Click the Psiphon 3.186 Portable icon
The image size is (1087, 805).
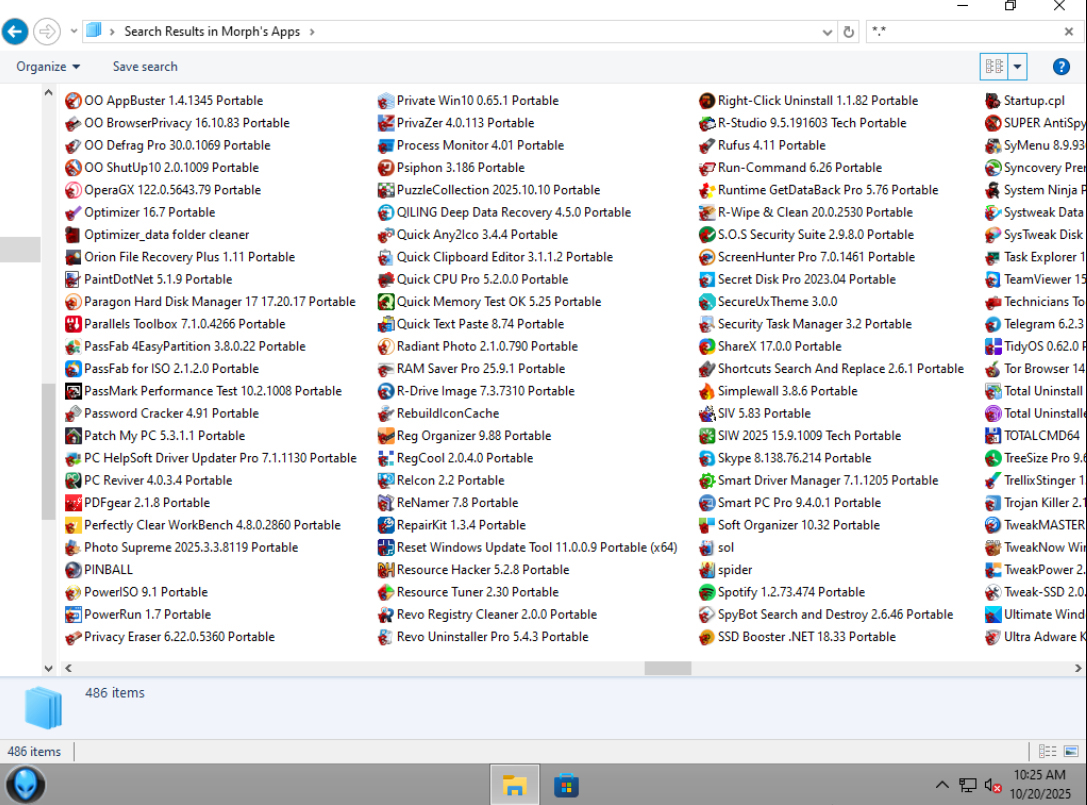385,168
